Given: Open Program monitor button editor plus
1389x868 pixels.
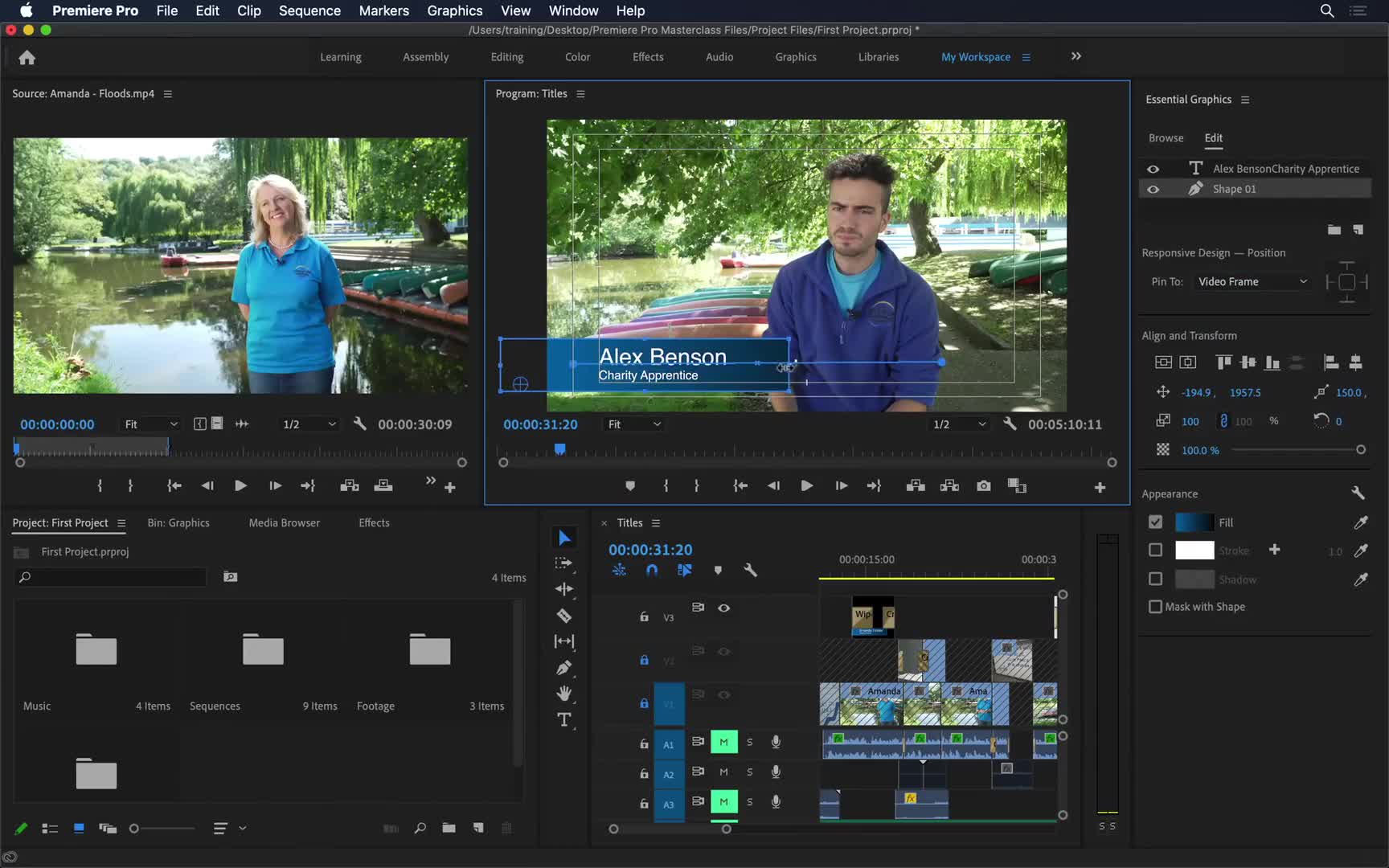Looking at the screenshot, I should click(1100, 487).
